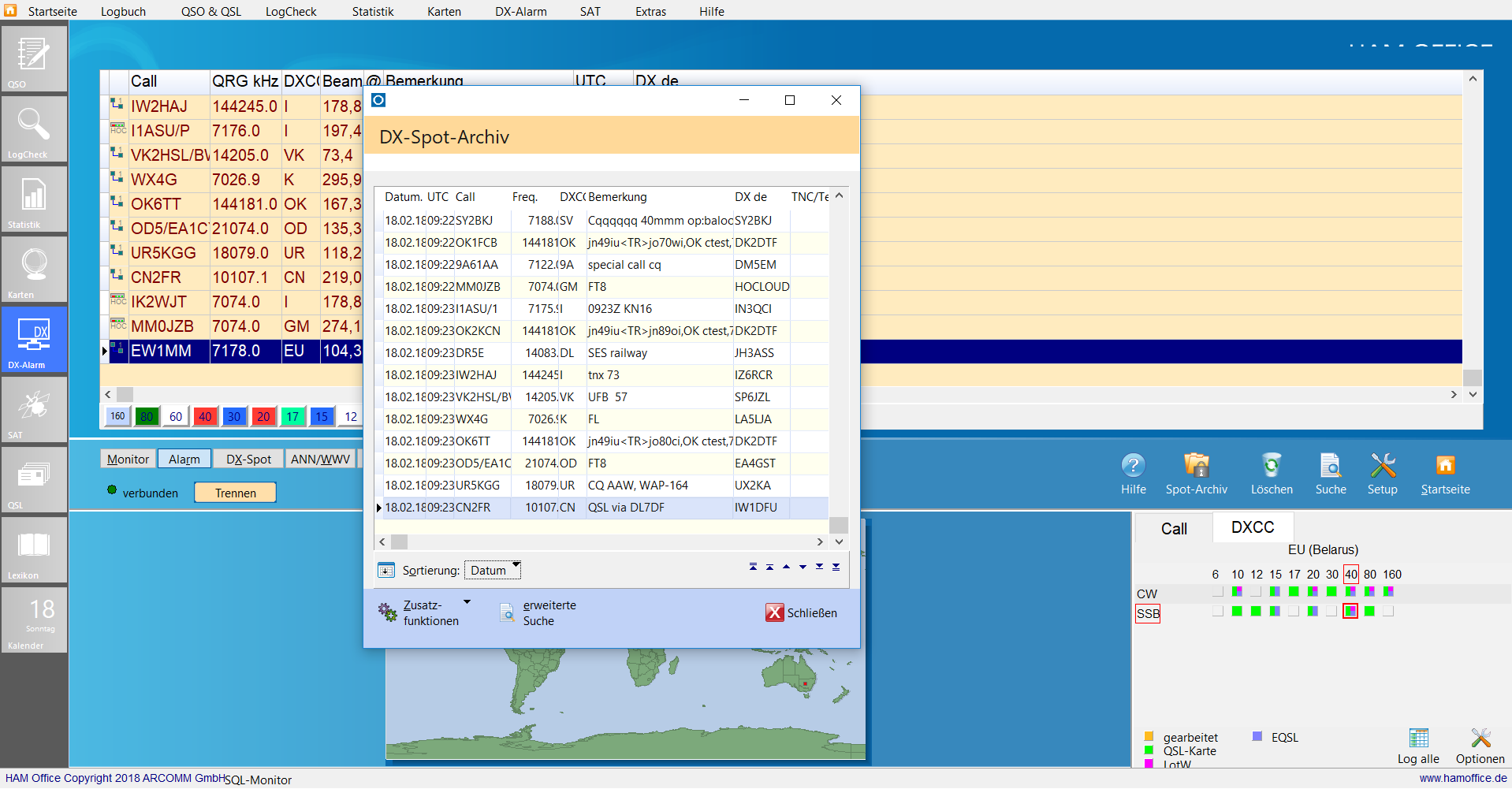Toggle the 17 m band filter
Image resolution: width=1512 pixels, height=789 pixels.
pyautogui.click(x=292, y=416)
